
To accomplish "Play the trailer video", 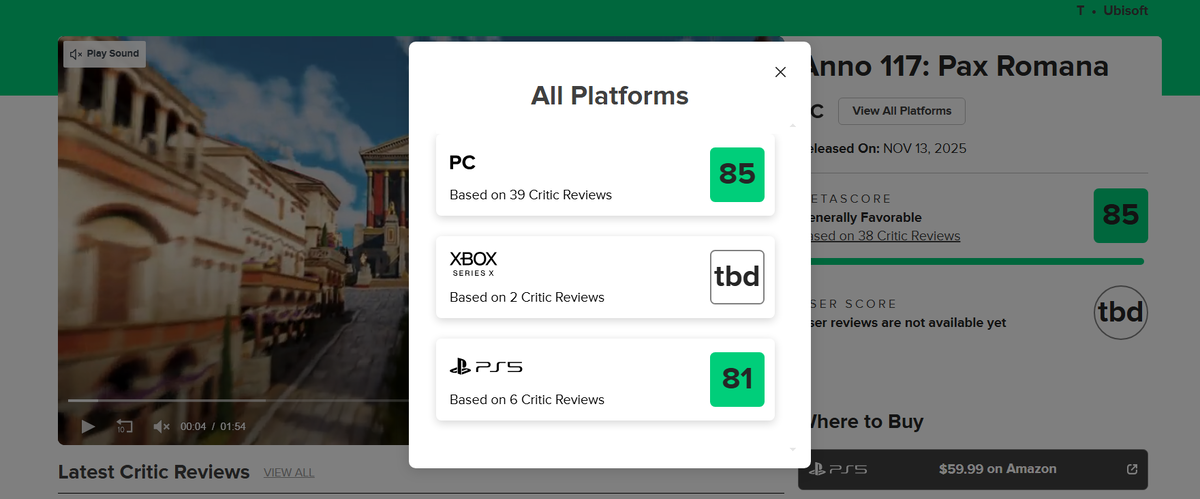I will click(x=88, y=427).
